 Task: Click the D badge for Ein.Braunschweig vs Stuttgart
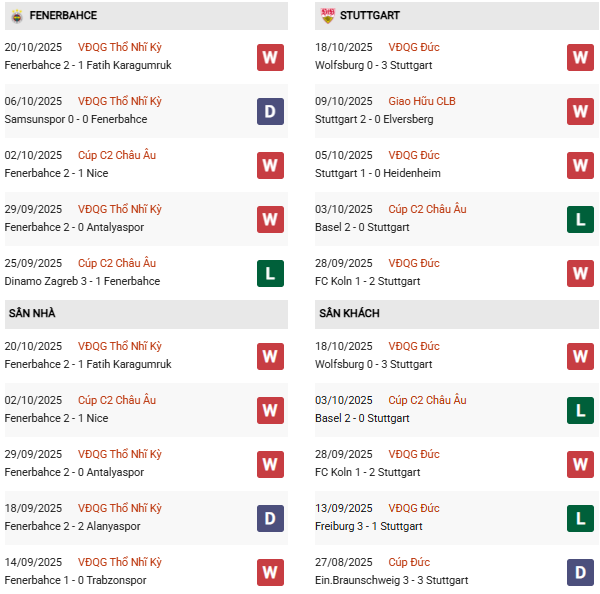580,572
